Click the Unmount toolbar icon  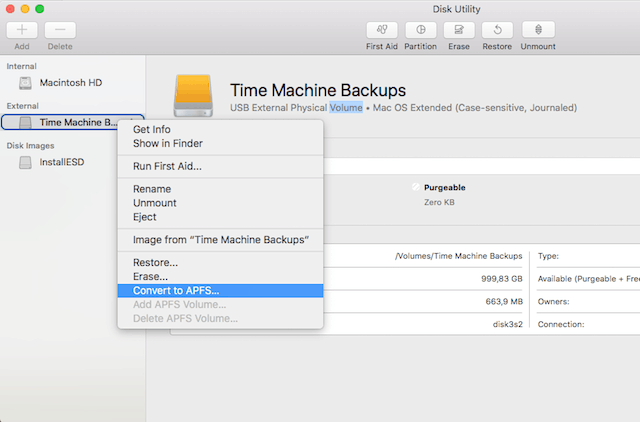pyautogui.click(x=538, y=30)
